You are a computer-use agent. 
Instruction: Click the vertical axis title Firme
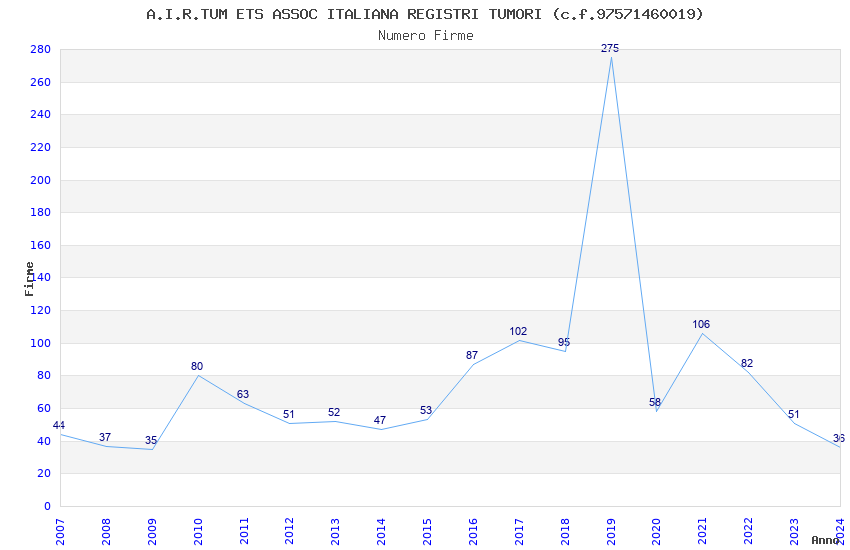29,279
